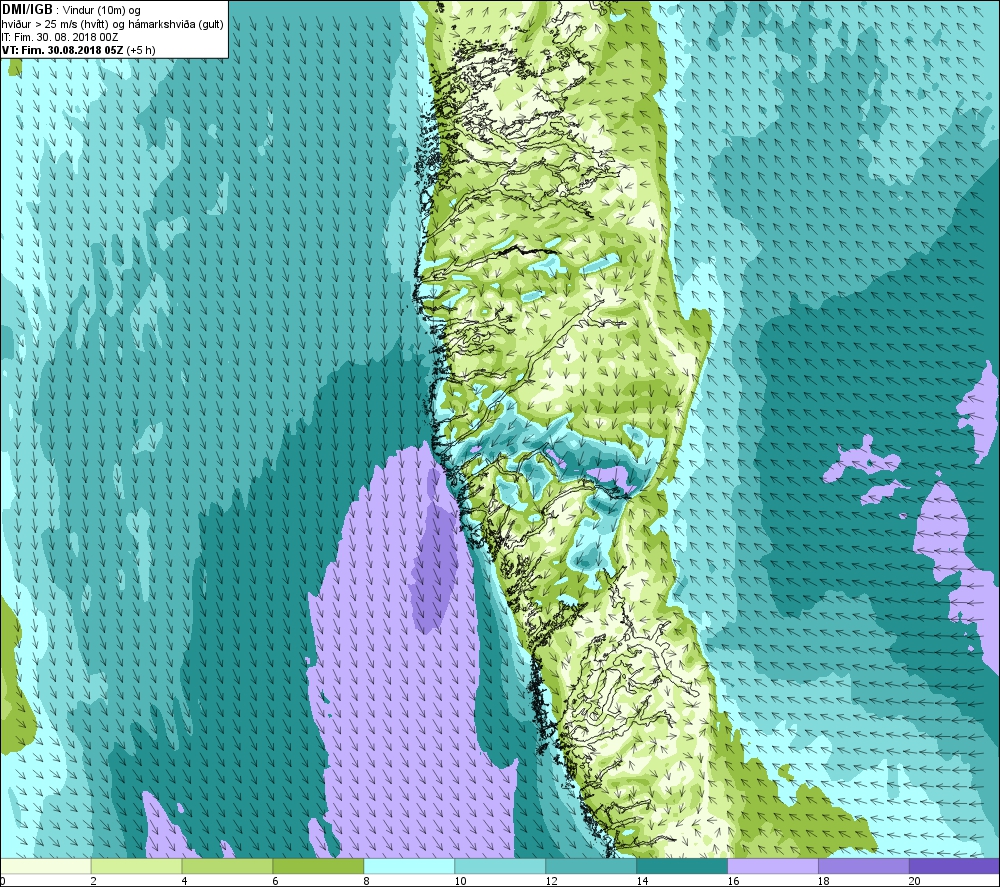Screen dimensions: 1000x887
Task: Click the legend scale label '16'
Action: pos(733,881)
